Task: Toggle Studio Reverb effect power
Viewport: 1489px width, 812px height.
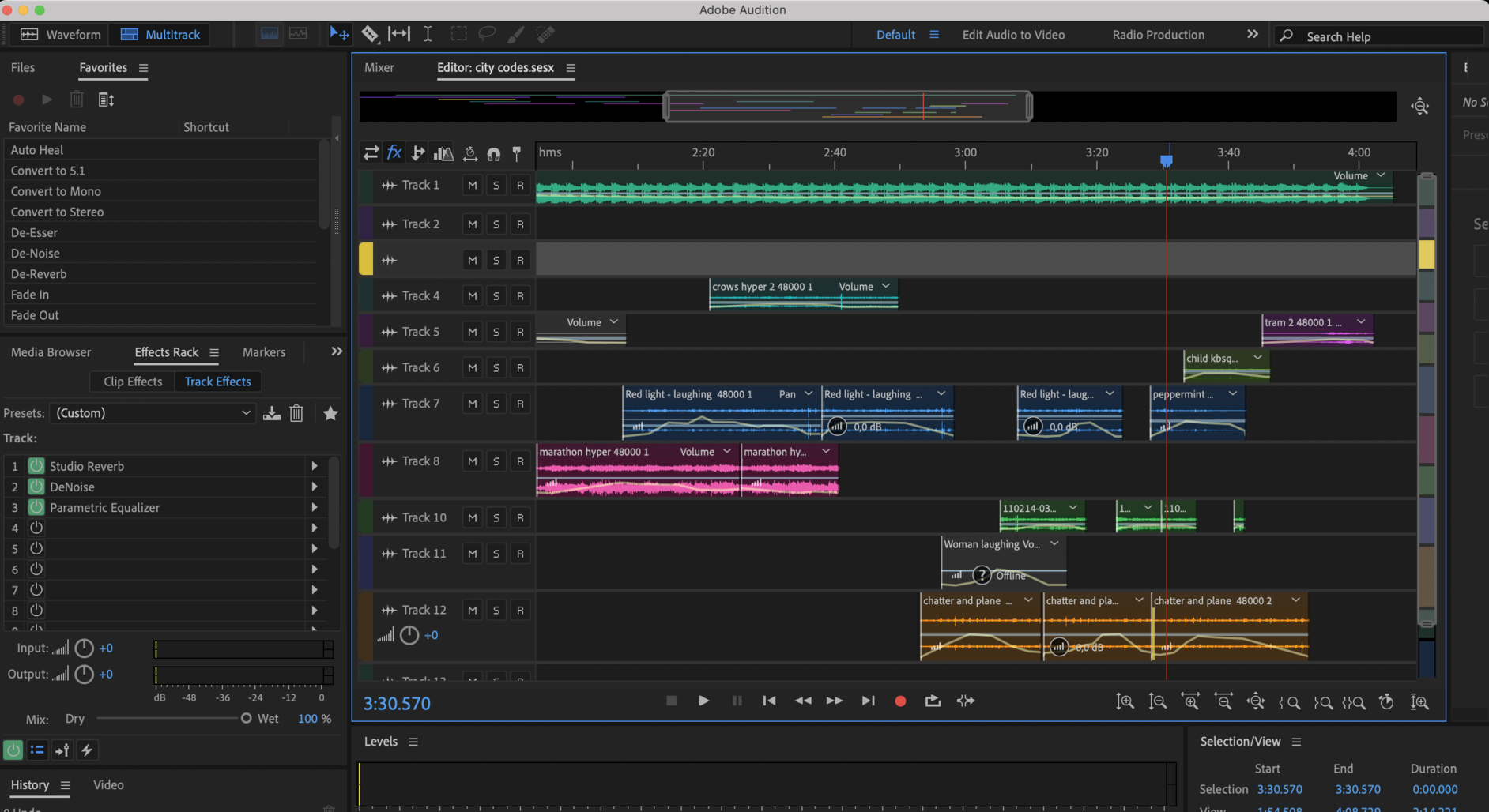Action: 36,466
